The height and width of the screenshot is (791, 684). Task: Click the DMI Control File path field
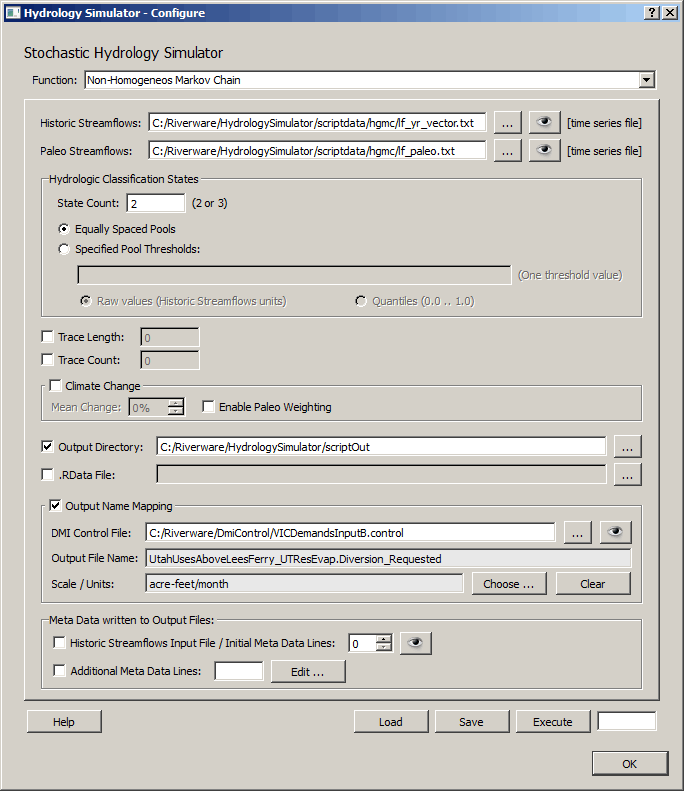350,533
